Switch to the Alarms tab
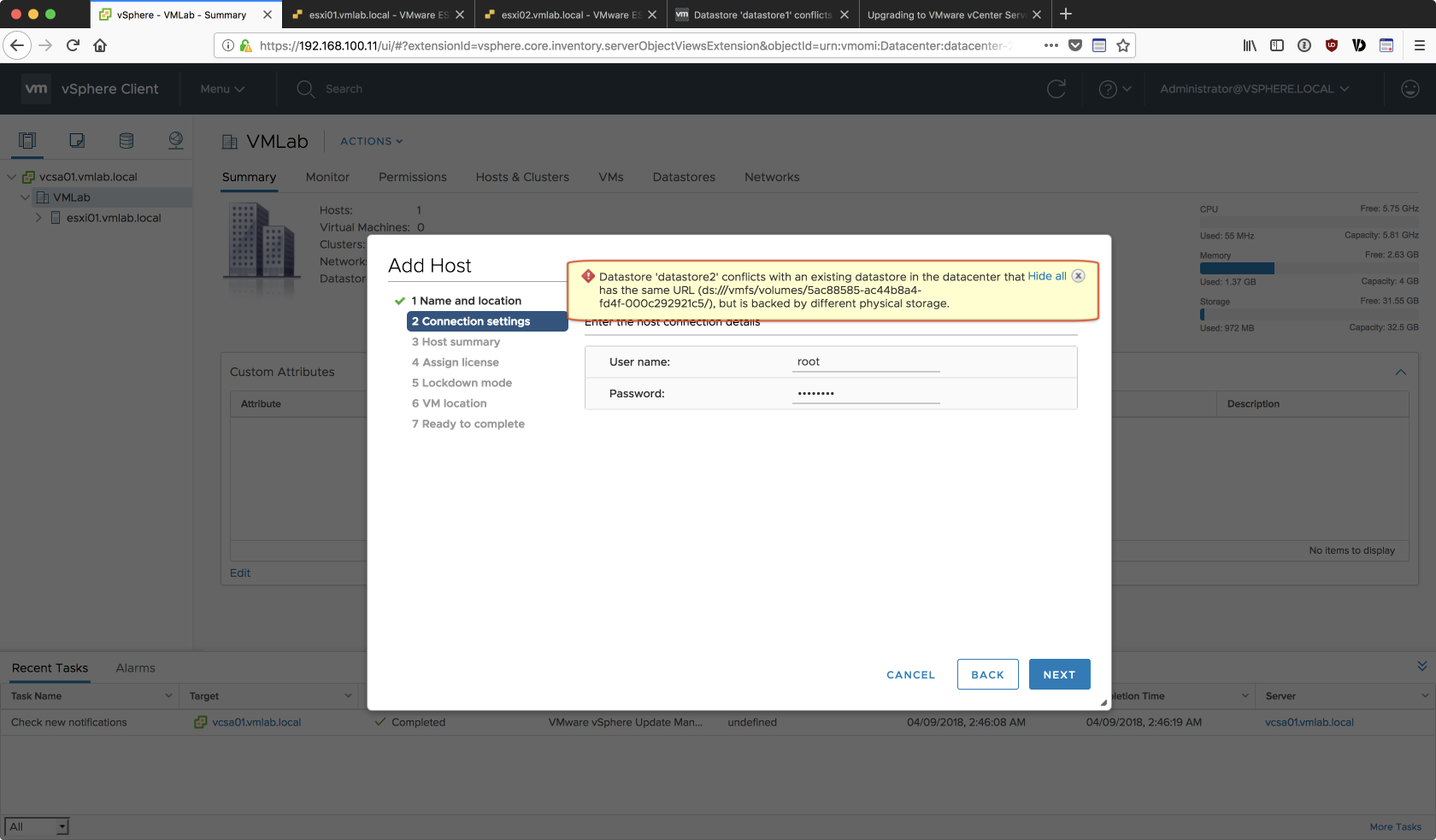1436x840 pixels. click(135, 668)
